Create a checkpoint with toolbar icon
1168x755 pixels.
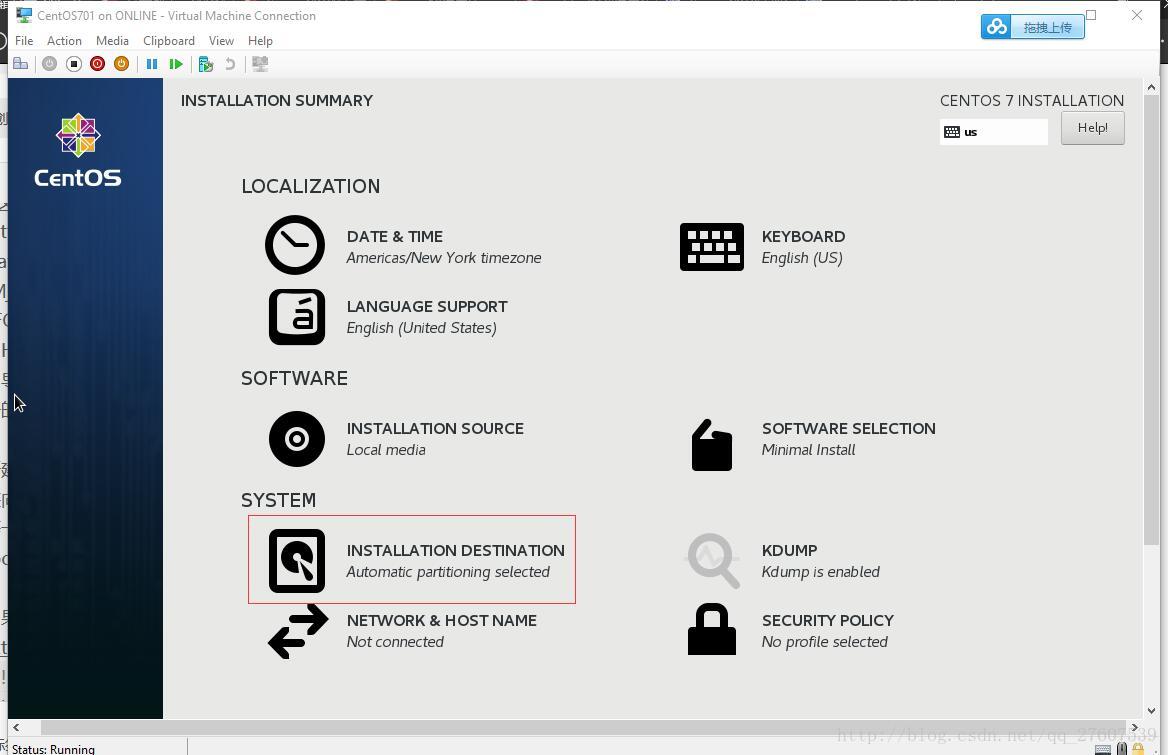[x=206, y=64]
